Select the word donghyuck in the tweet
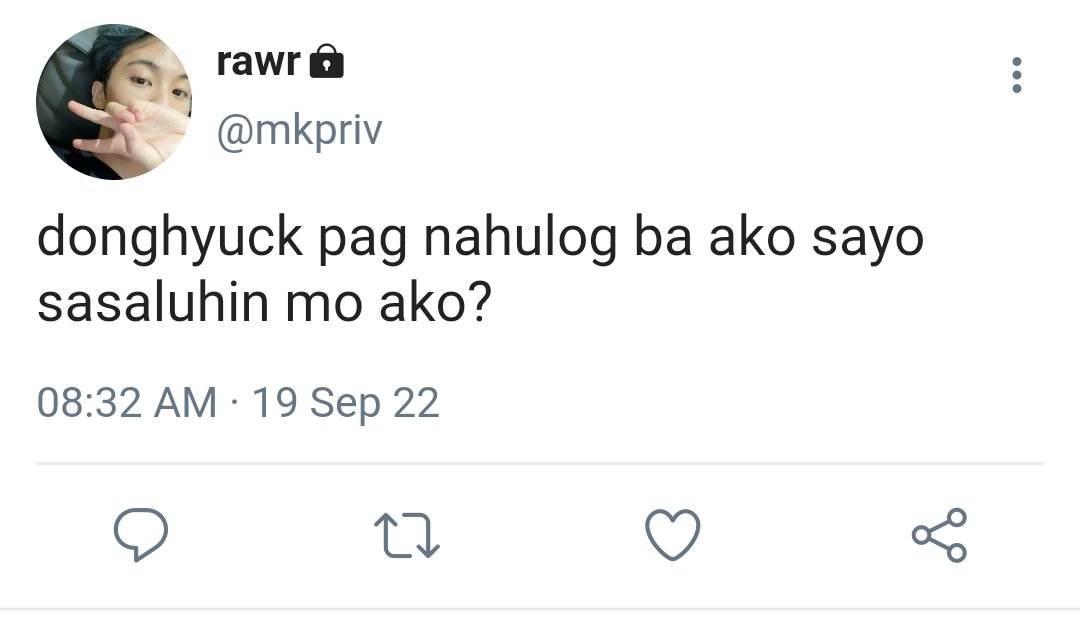 pyautogui.click(x=170, y=238)
